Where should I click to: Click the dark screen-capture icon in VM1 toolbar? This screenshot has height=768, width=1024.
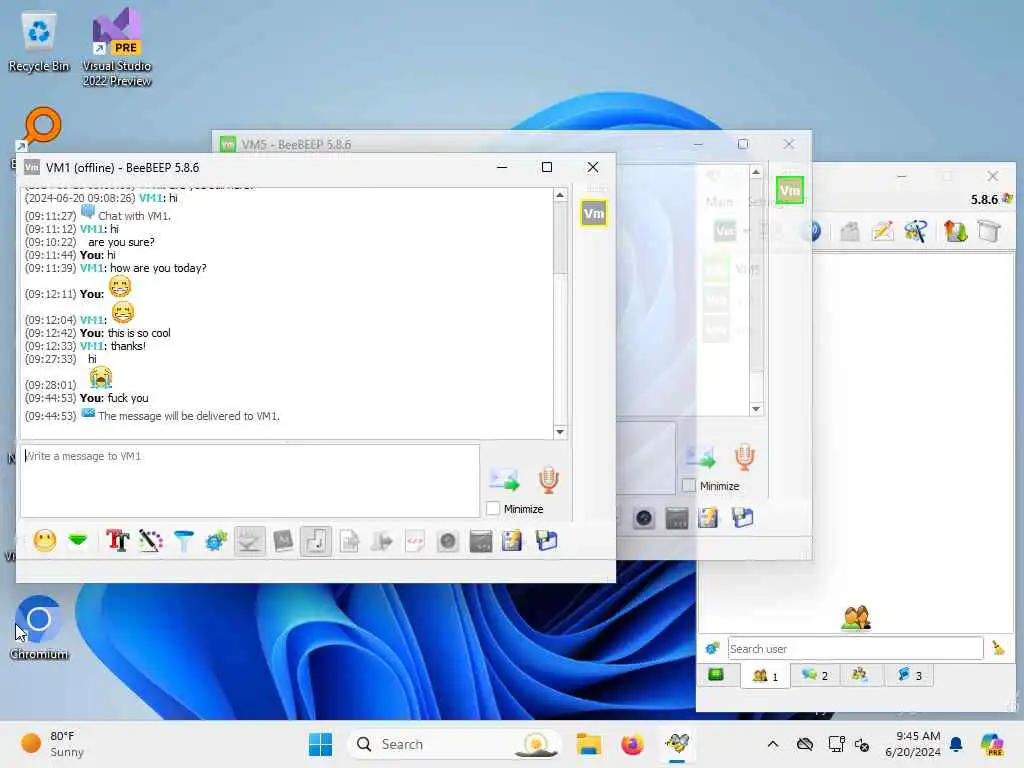[x=481, y=541]
